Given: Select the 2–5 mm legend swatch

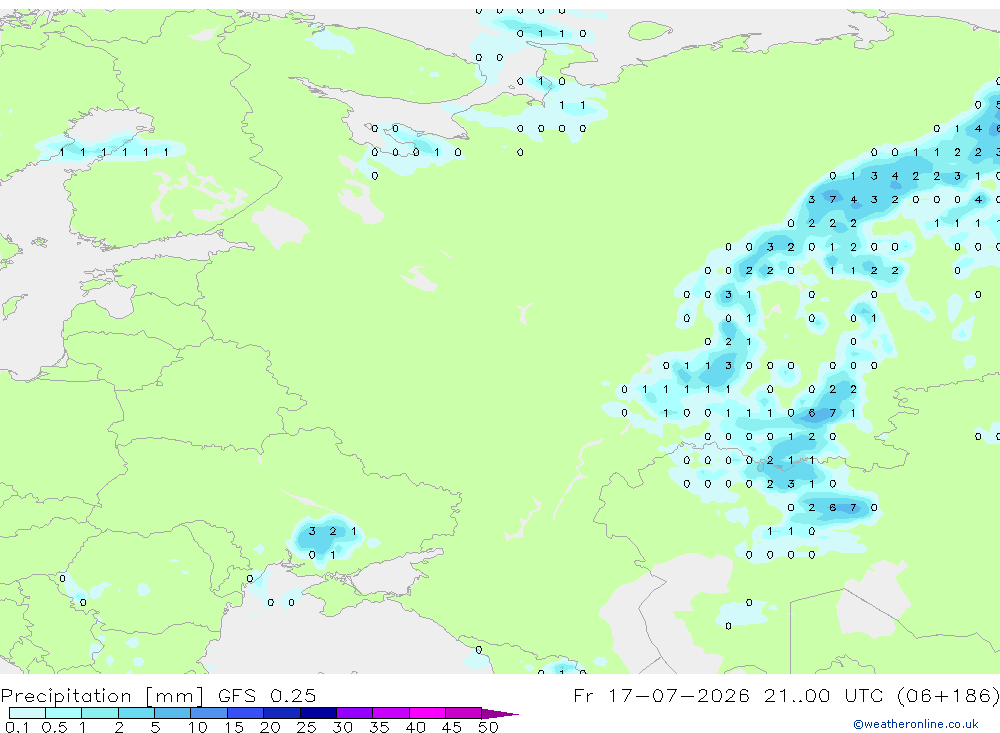Looking at the screenshot, I should (136, 713).
